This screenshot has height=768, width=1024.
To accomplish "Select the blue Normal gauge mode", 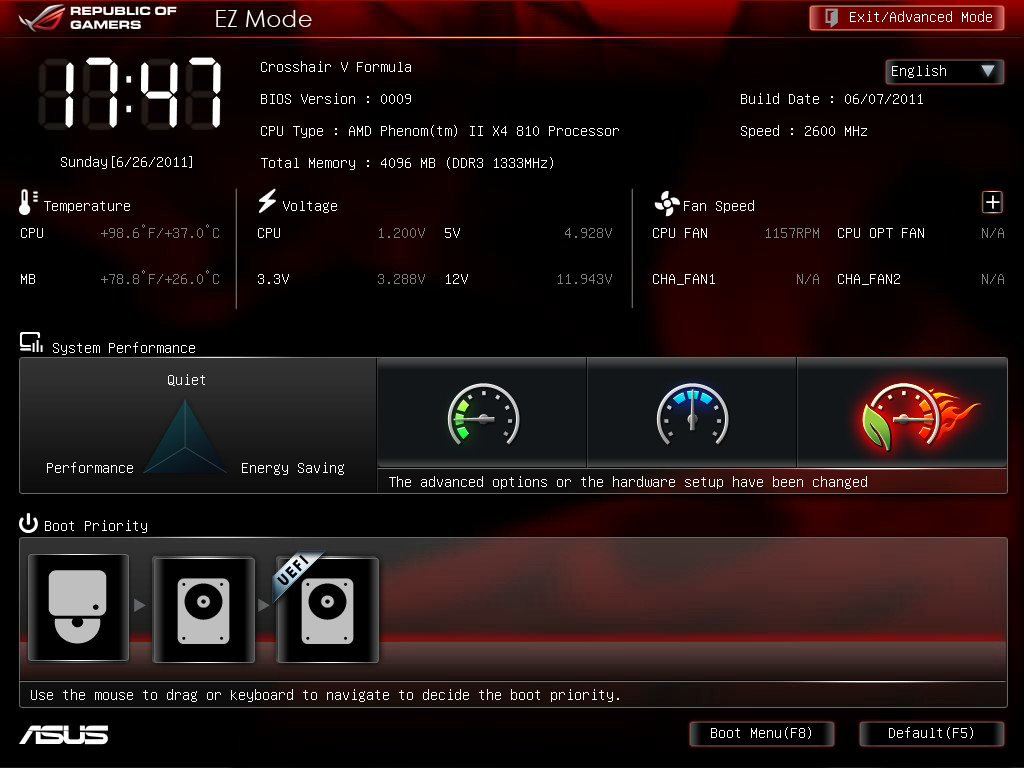I will point(692,413).
